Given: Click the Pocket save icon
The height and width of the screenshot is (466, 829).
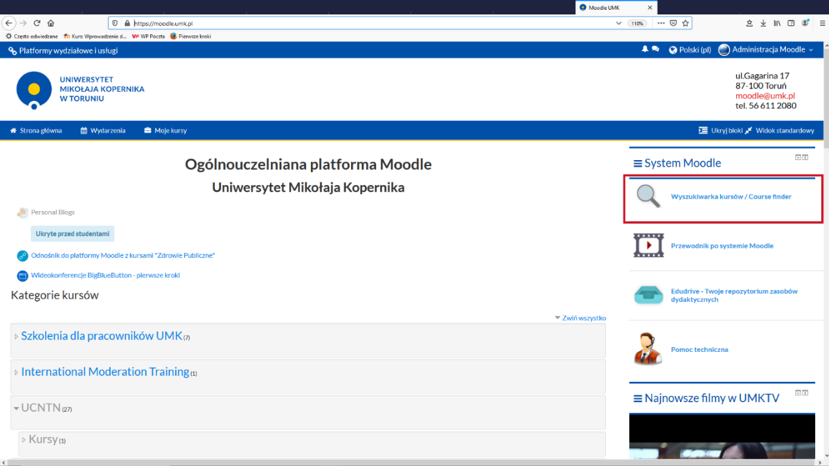Looking at the screenshot, I should click(673, 23).
